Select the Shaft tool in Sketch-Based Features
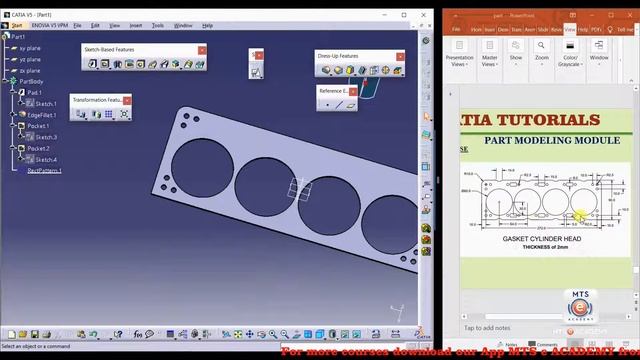Viewport: 640px width, 360px height. [x=117, y=64]
